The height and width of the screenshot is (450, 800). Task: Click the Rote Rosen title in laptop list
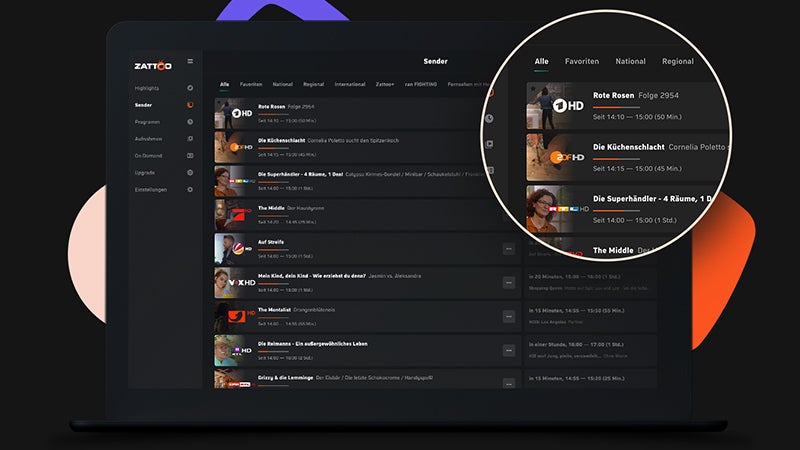(271, 107)
